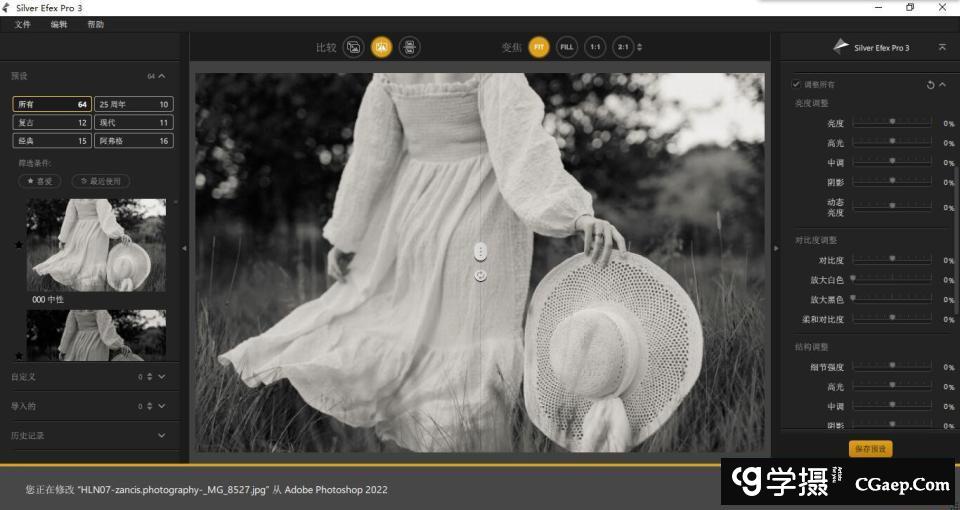
Task: Collapse the left presets panel arrow
Action: point(184,248)
